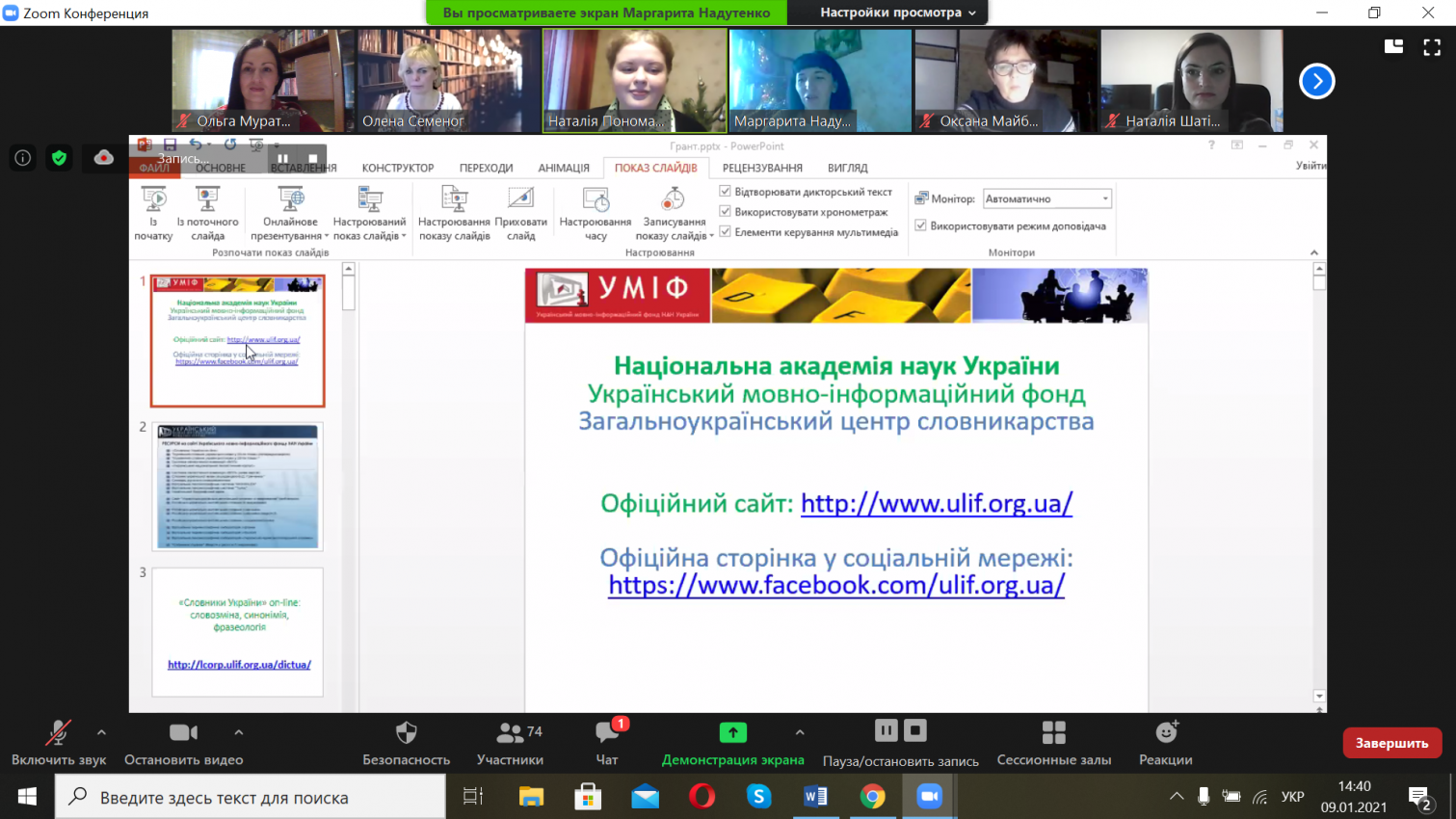Stop the Zoom recording
1456x819 pixels.
[915, 731]
